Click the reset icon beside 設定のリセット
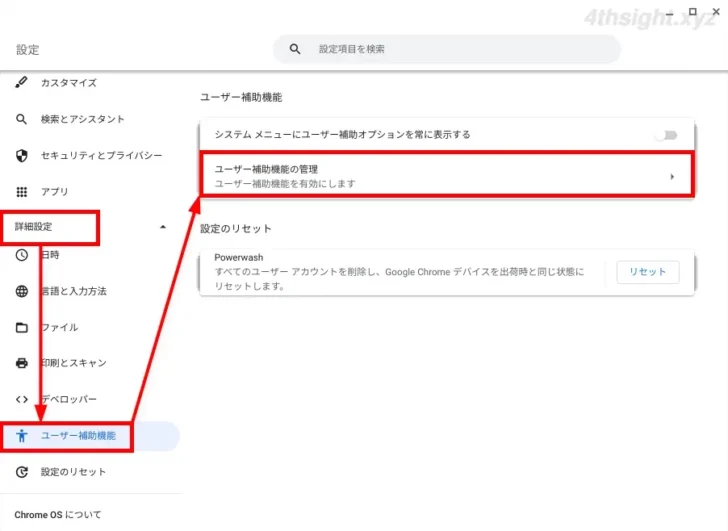Image resolution: width=728 pixels, height=531 pixels. 21,472
